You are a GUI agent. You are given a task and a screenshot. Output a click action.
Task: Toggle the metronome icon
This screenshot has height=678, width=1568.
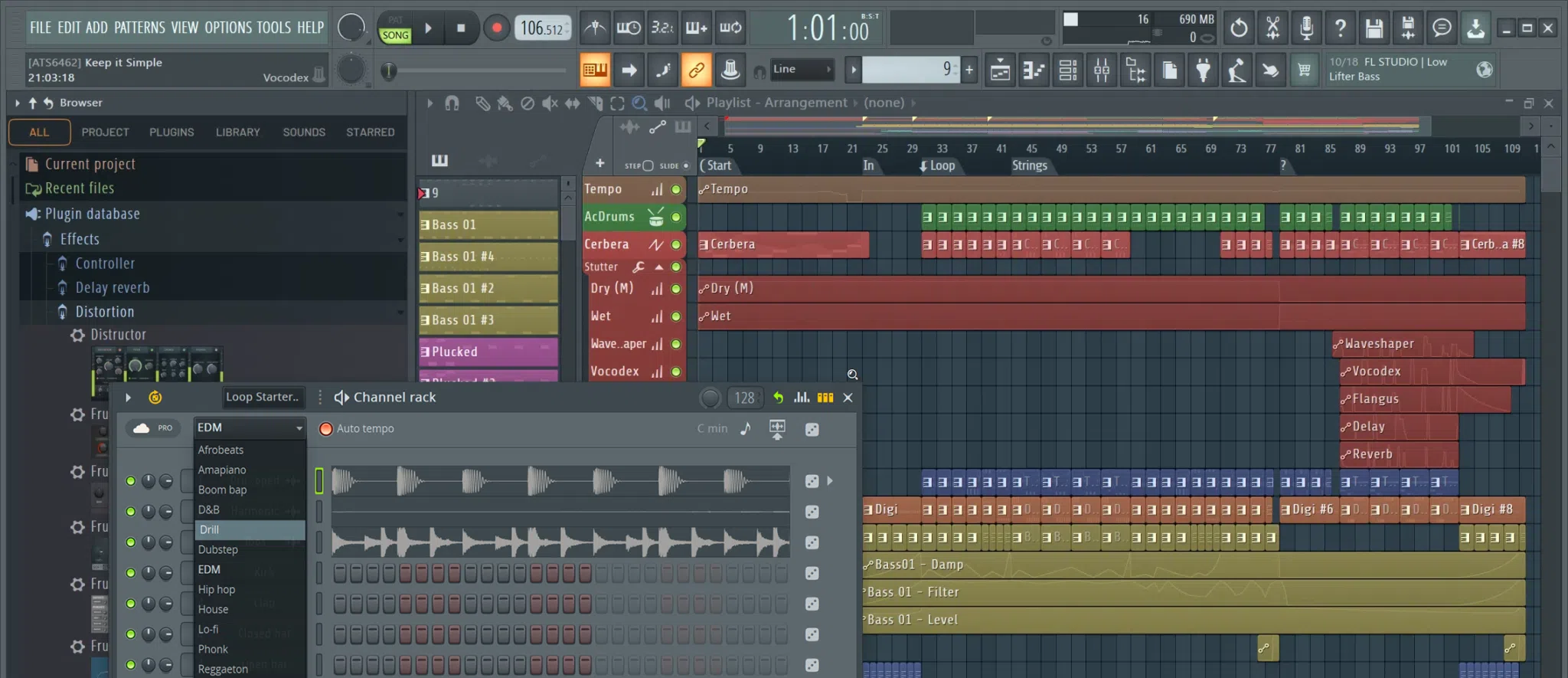595,28
